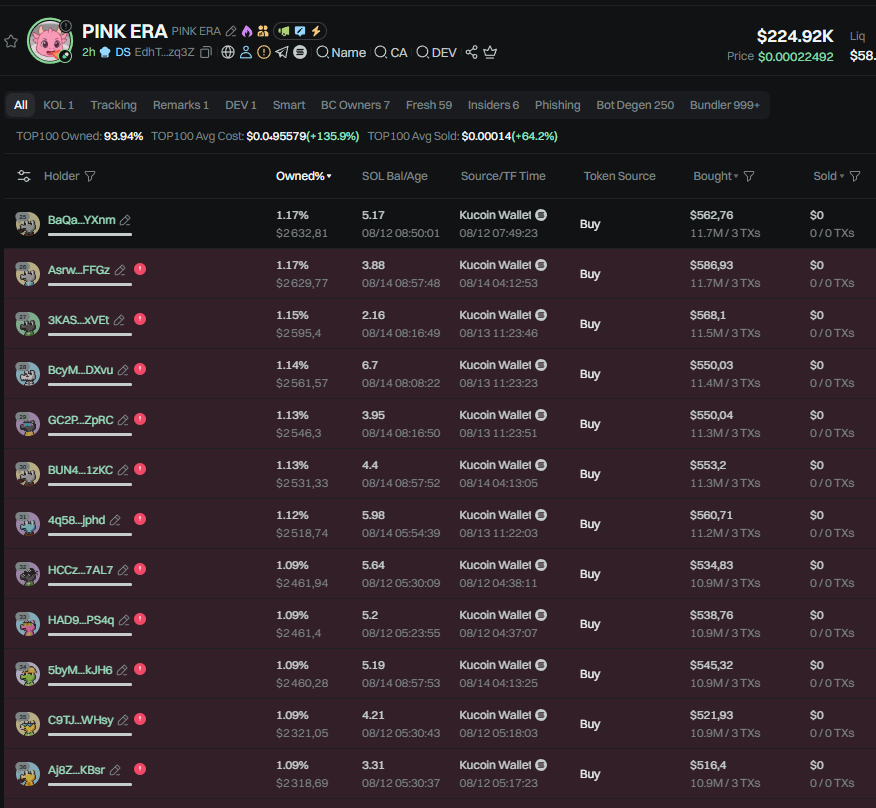Switch to the Smart tab

pyautogui.click(x=289, y=105)
